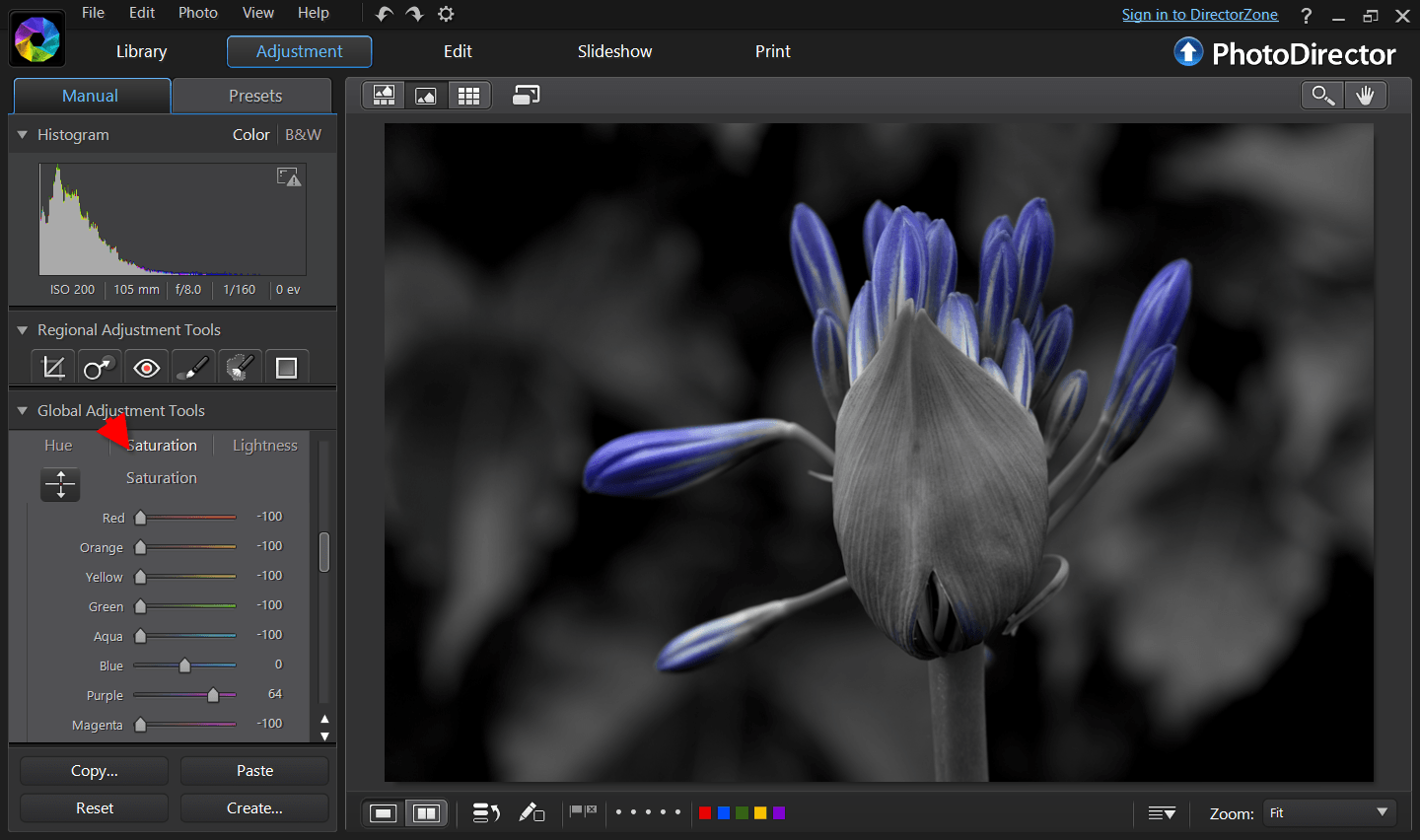Set histogram to B&W mode

303,135
